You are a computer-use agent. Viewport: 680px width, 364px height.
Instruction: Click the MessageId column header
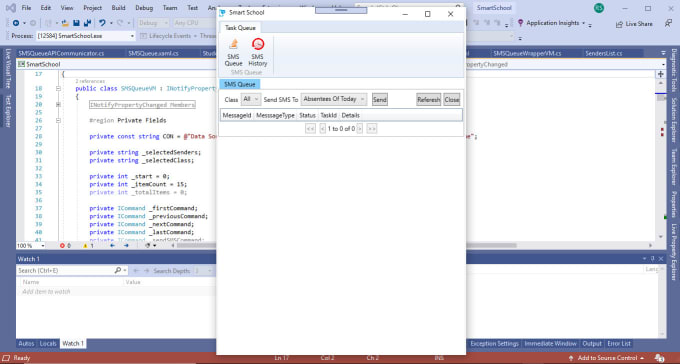pyautogui.click(x=237, y=115)
